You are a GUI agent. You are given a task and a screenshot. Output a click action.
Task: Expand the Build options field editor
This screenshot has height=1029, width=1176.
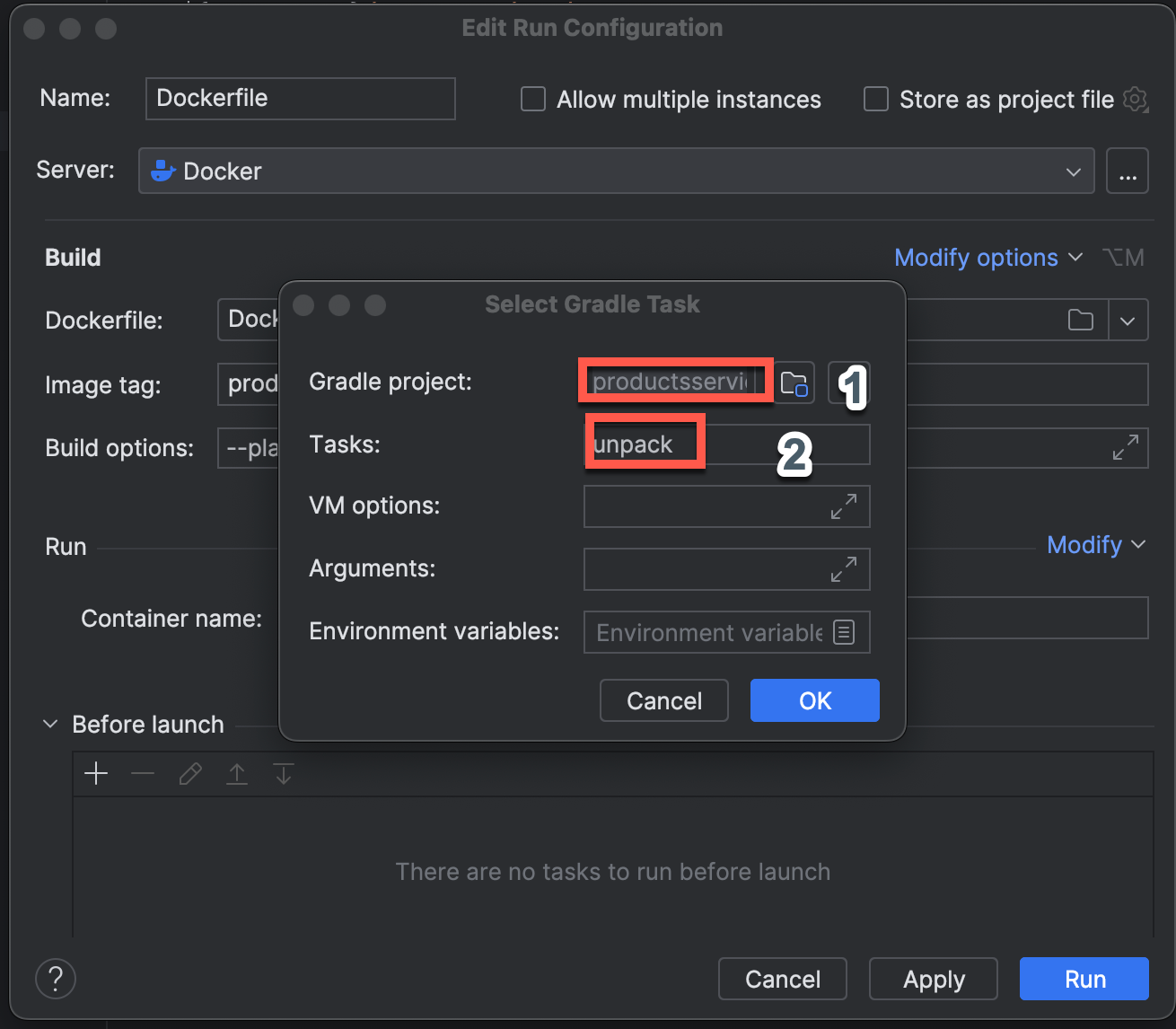pos(1126,447)
